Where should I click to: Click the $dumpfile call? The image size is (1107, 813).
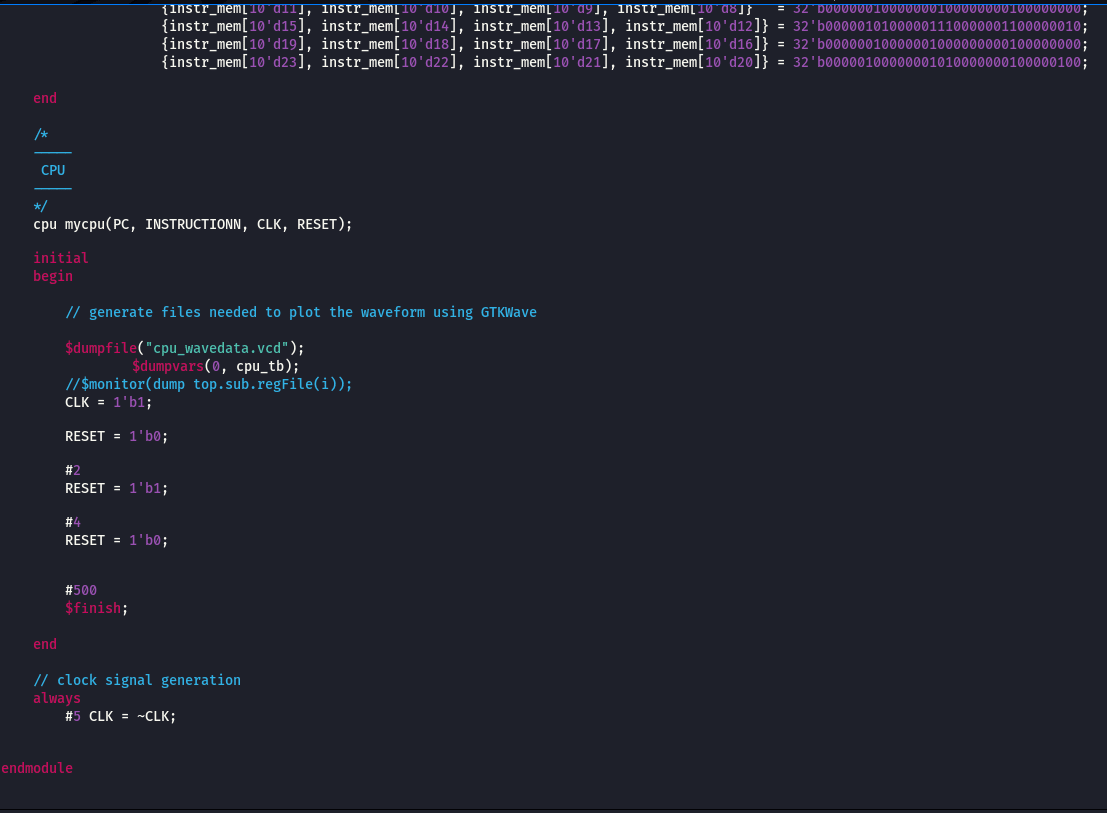[x=101, y=348]
